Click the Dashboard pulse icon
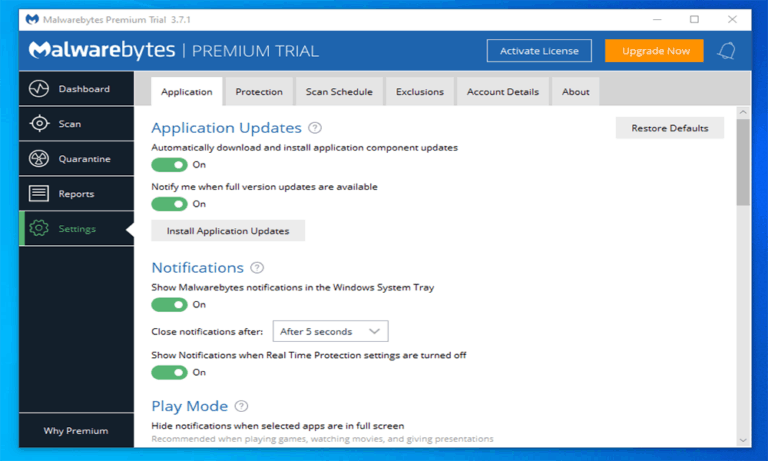768x461 pixels. pos(39,89)
